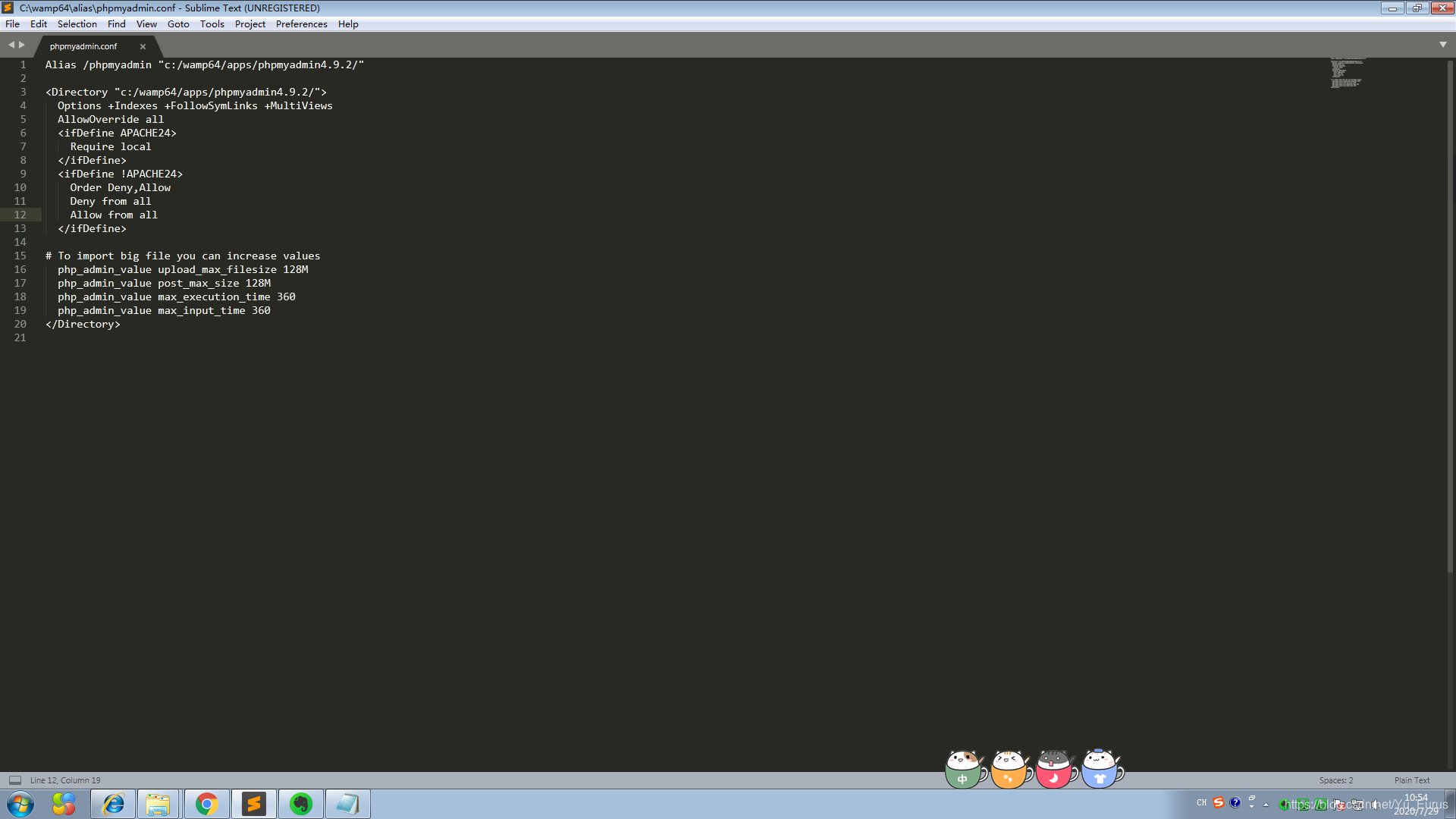Viewport: 1456px width, 819px height.
Task: Open the View menu
Action: (x=146, y=24)
